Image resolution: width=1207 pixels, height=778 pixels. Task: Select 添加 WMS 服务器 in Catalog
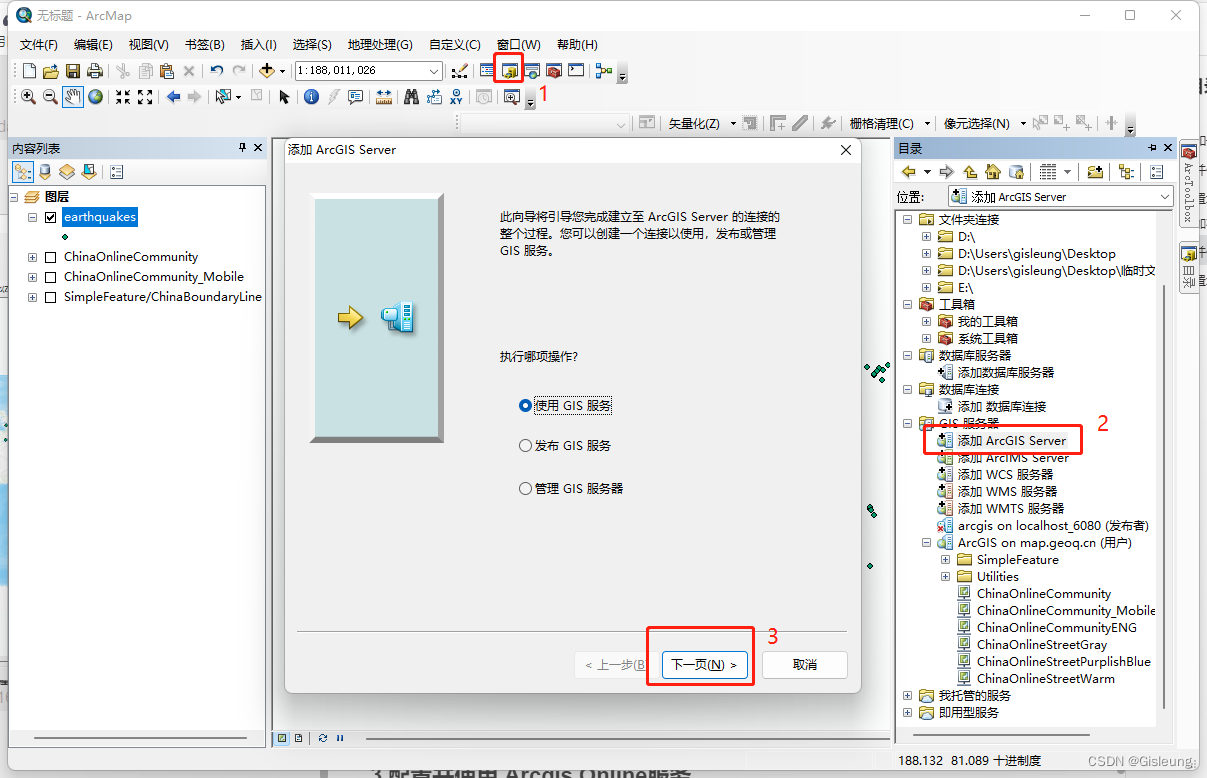click(1007, 492)
